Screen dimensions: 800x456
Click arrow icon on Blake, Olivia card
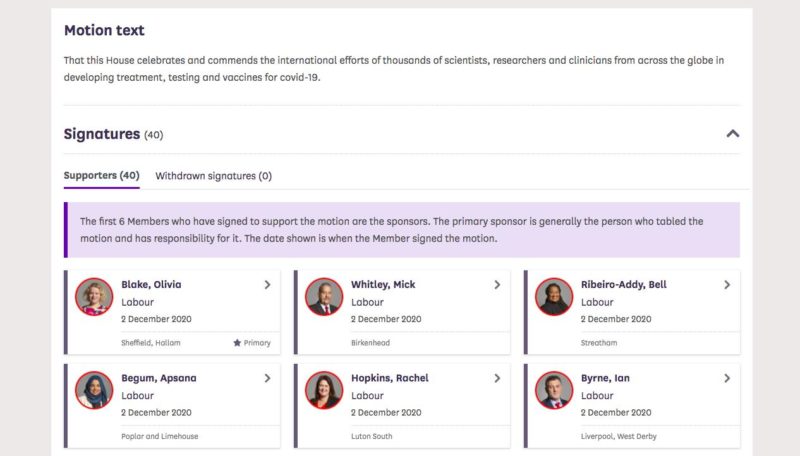click(x=267, y=285)
